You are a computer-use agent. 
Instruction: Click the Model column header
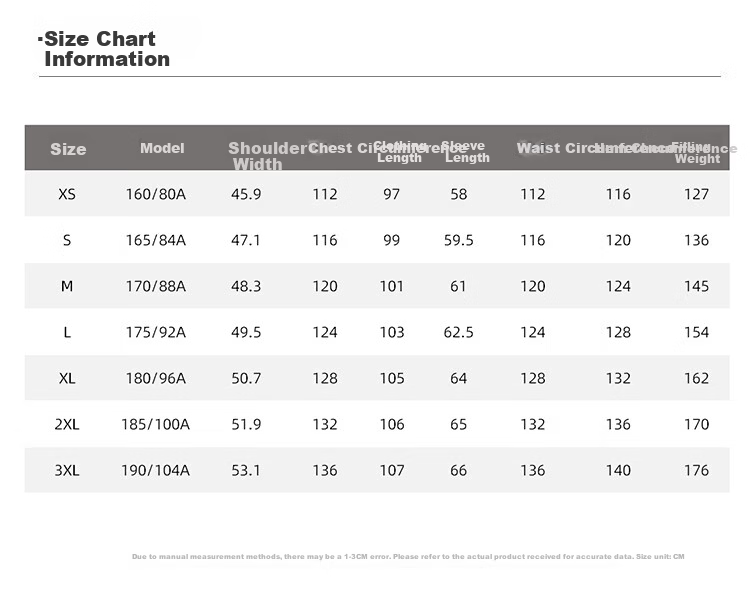pos(162,148)
